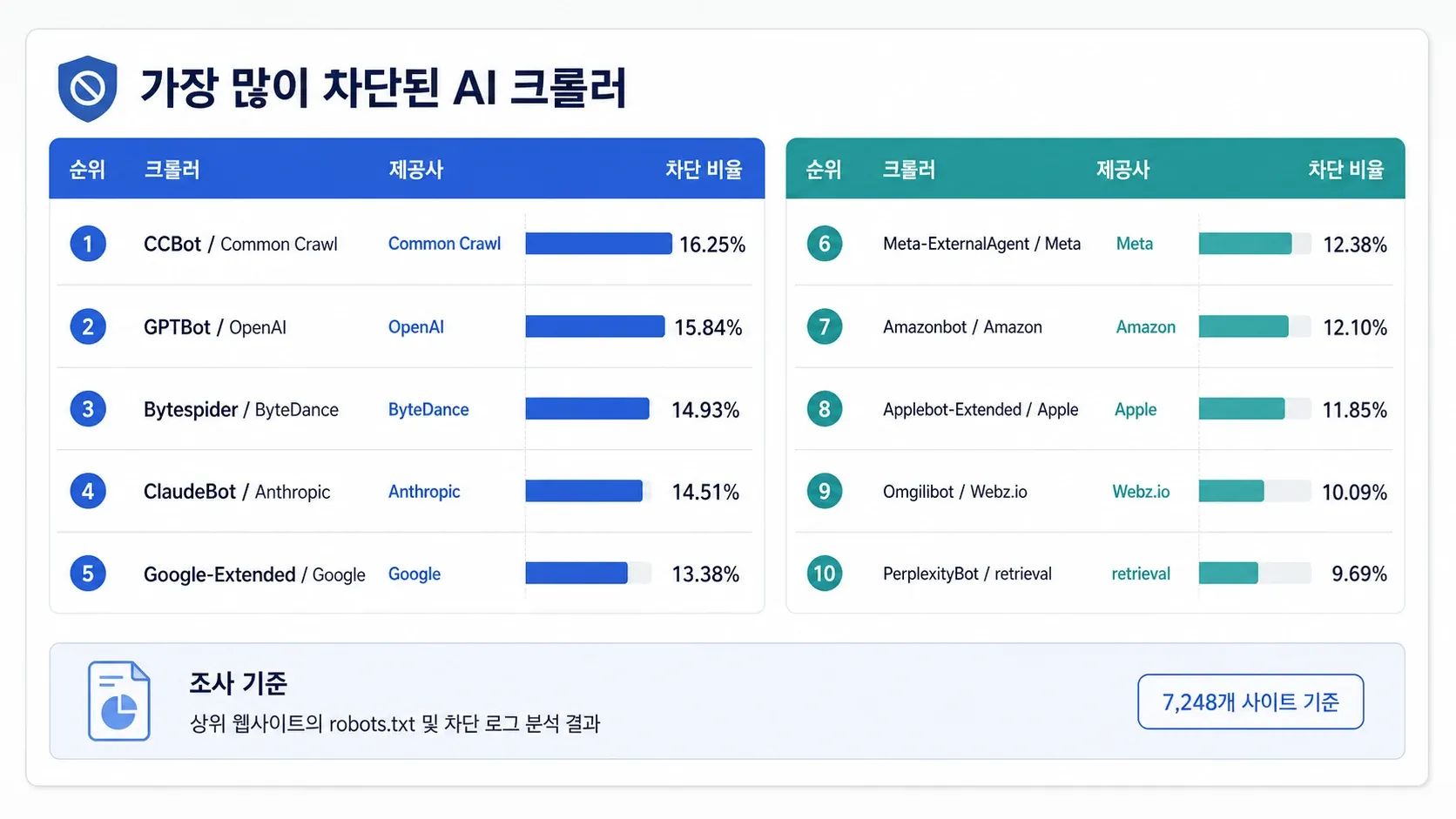Select the rank 9 number badge
Image resolution: width=1456 pixels, height=819 pixels.
click(825, 491)
